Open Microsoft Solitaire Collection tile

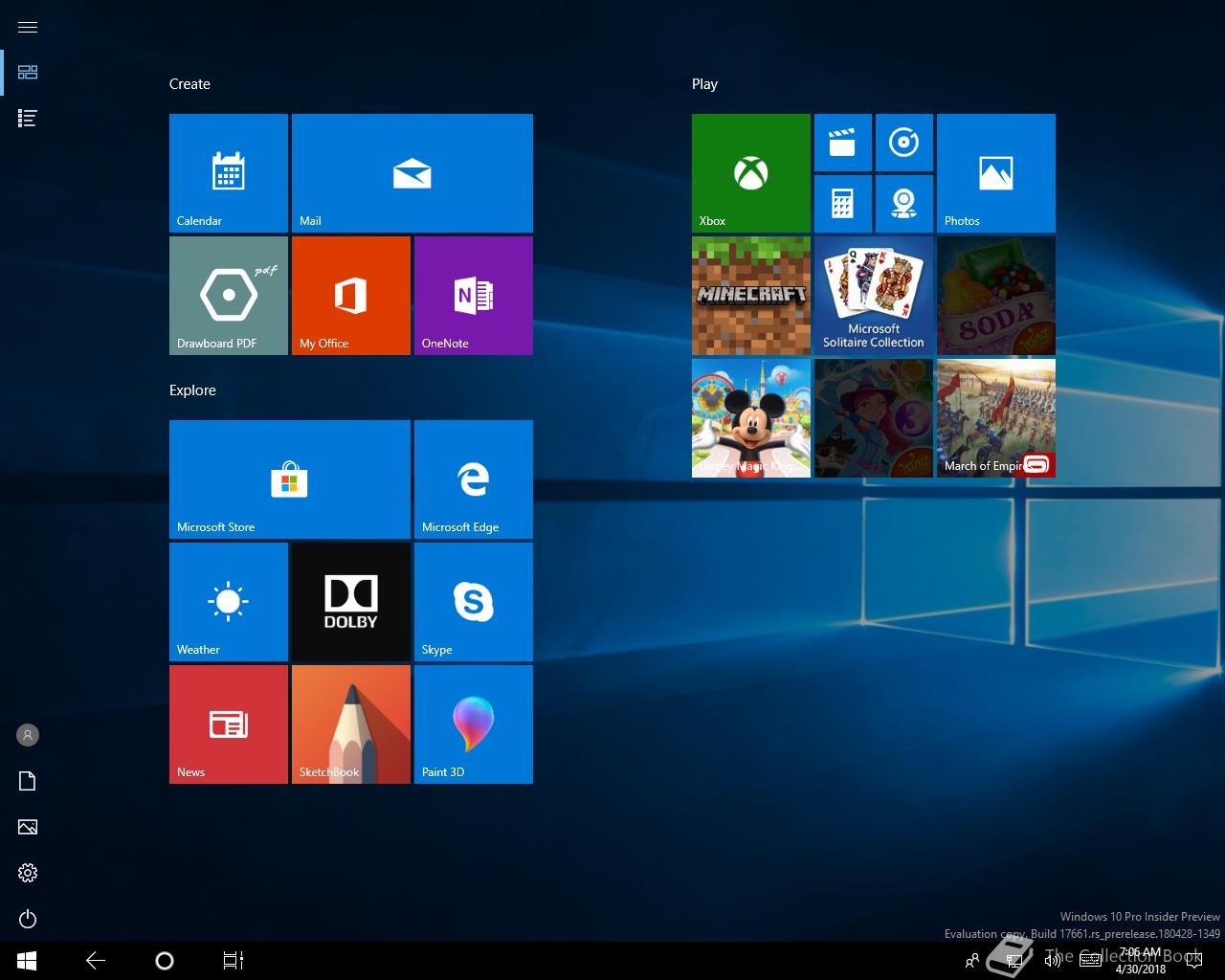[874, 296]
